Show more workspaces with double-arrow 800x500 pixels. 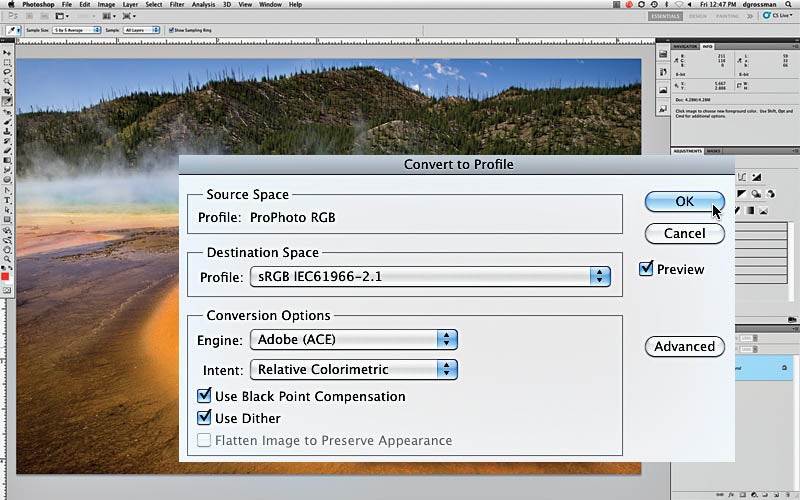pyautogui.click(x=749, y=16)
